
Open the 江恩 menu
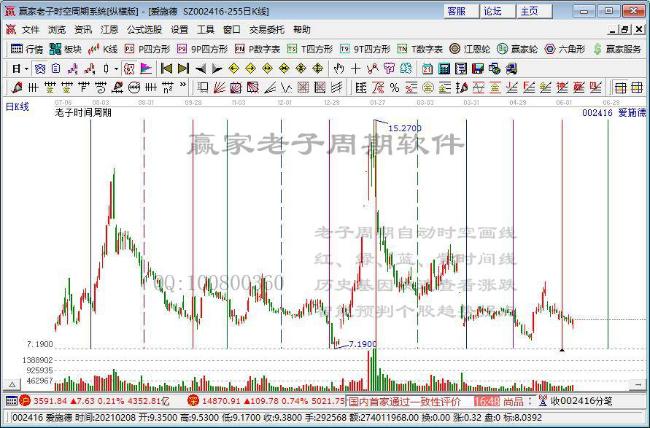pyautogui.click(x=109, y=30)
